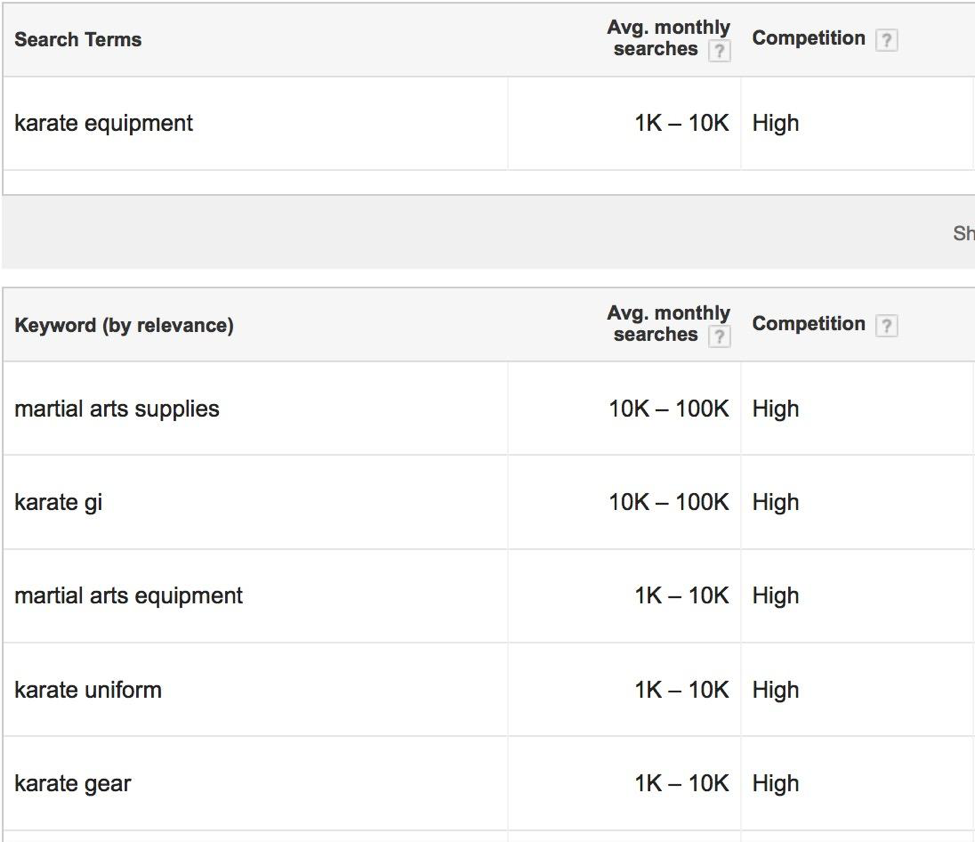This screenshot has width=975, height=842.
Task: Click the High competition cell for karate gear
Action: [x=776, y=784]
